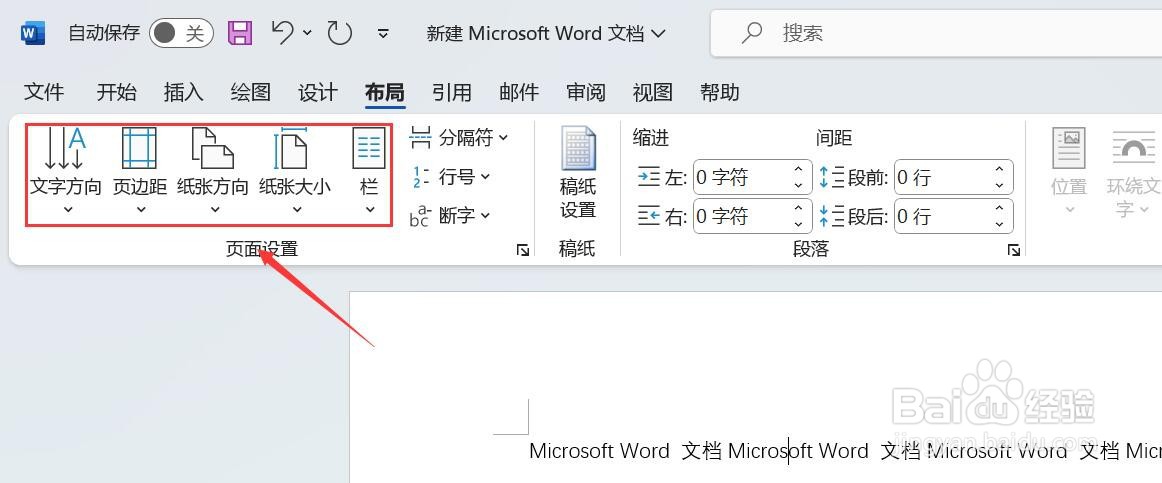This screenshot has width=1162, height=483.
Task: Click the 位置 position icon
Action: (1069, 147)
